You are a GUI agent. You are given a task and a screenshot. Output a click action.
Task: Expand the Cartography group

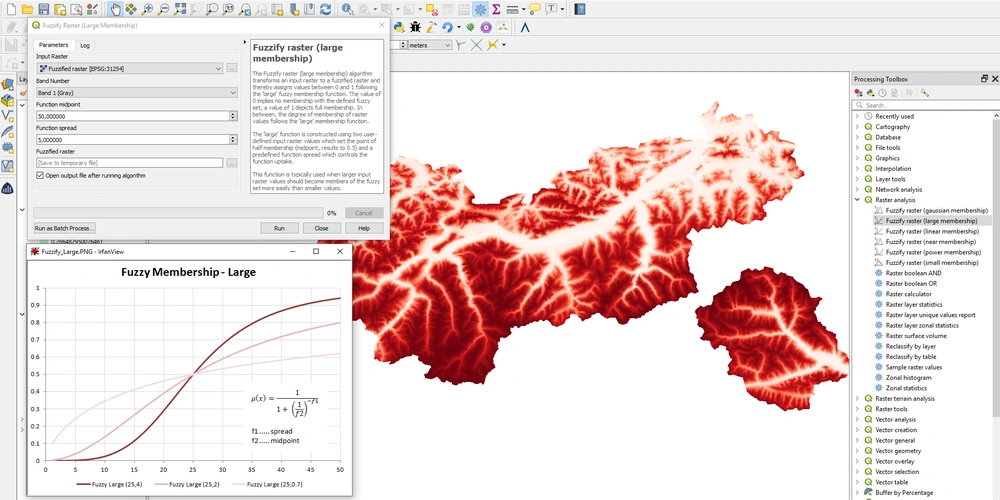pos(857,127)
